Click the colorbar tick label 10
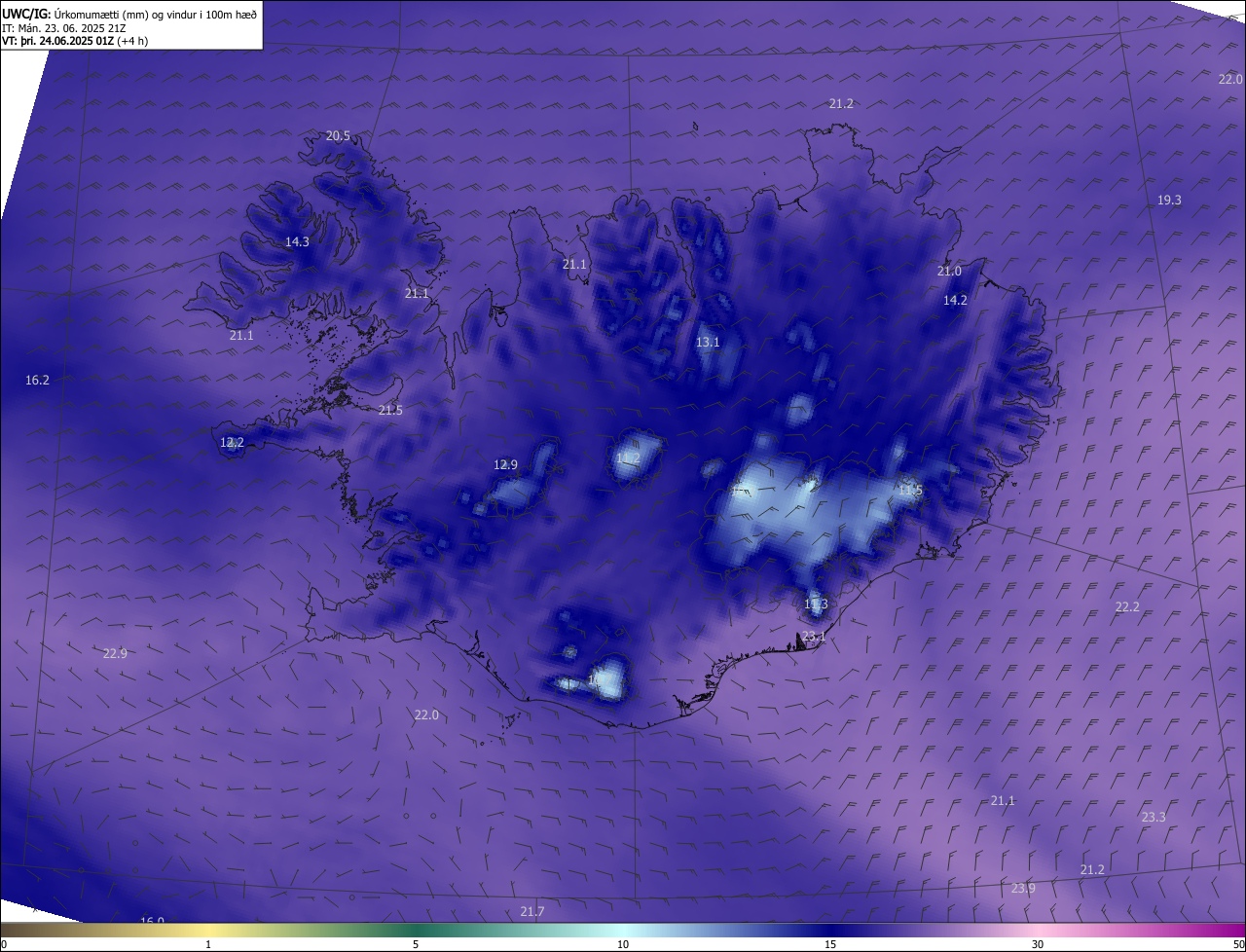Viewport: 1246px width, 952px height. pyautogui.click(x=623, y=944)
